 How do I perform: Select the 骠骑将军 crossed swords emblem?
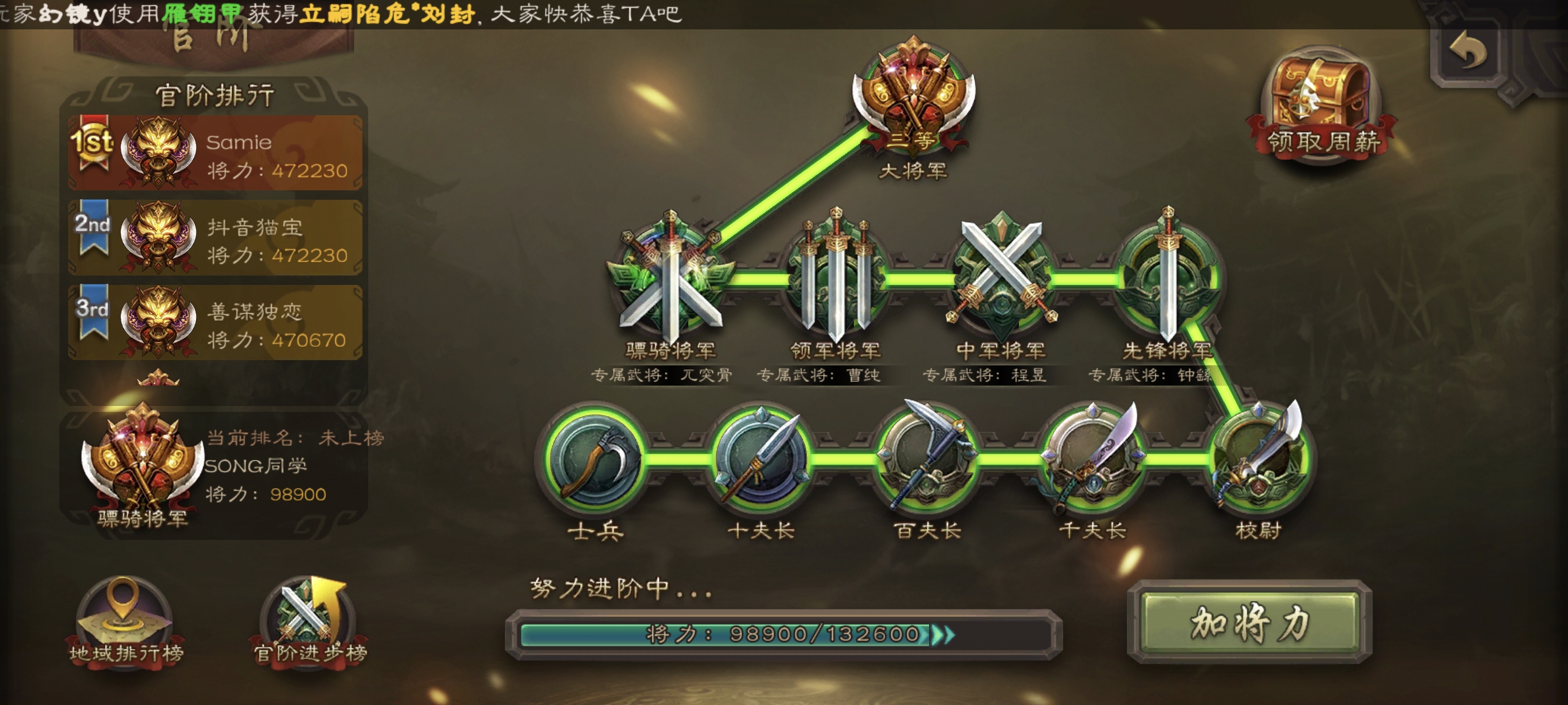coord(671,277)
